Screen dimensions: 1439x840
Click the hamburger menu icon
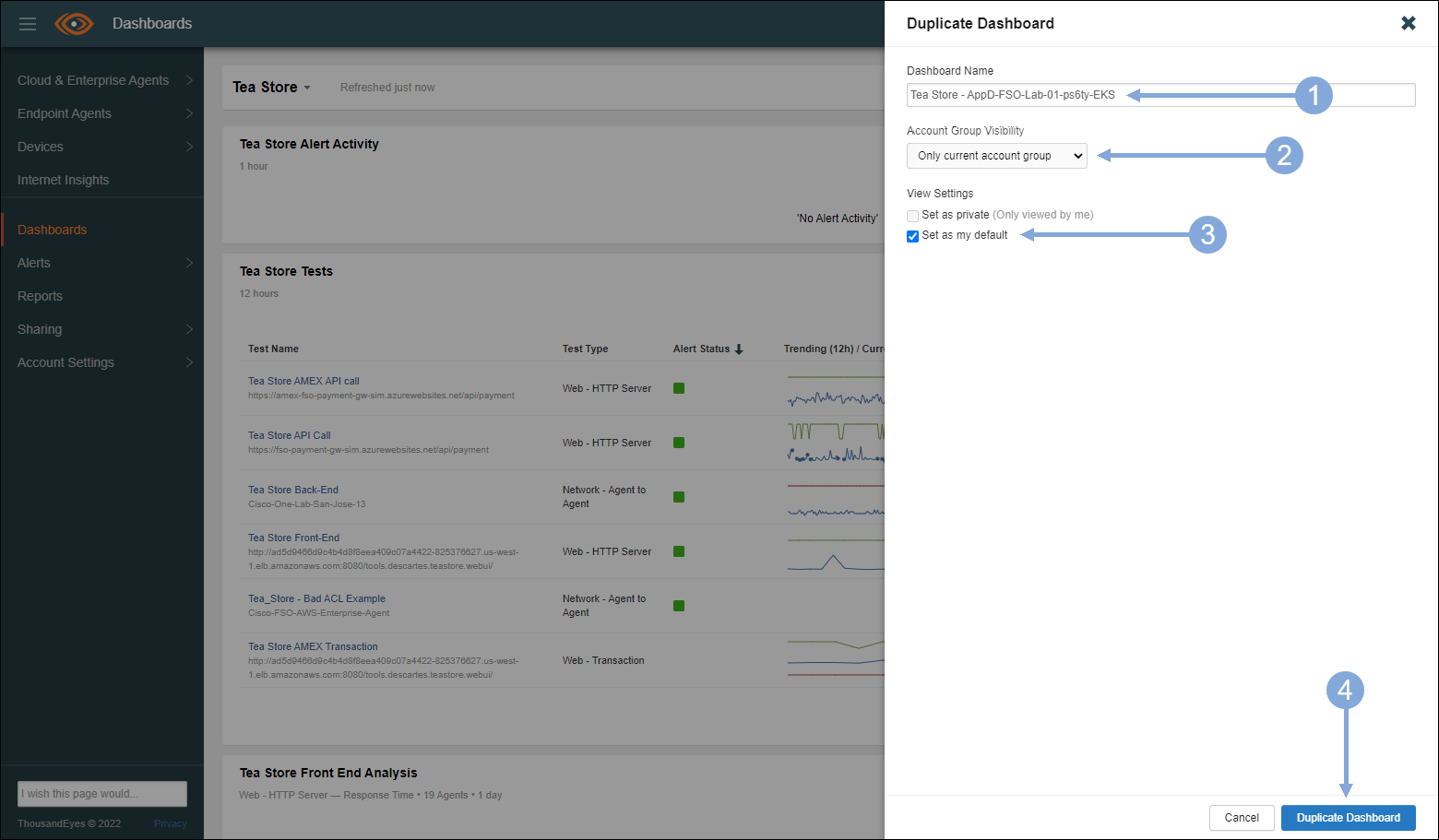tap(28, 24)
